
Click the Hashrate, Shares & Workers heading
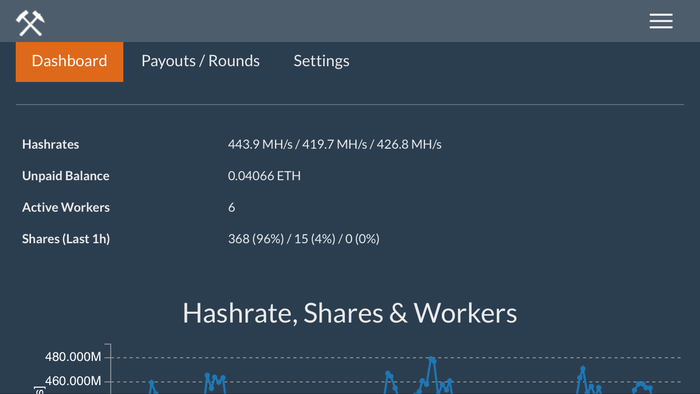click(x=350, y=313)
